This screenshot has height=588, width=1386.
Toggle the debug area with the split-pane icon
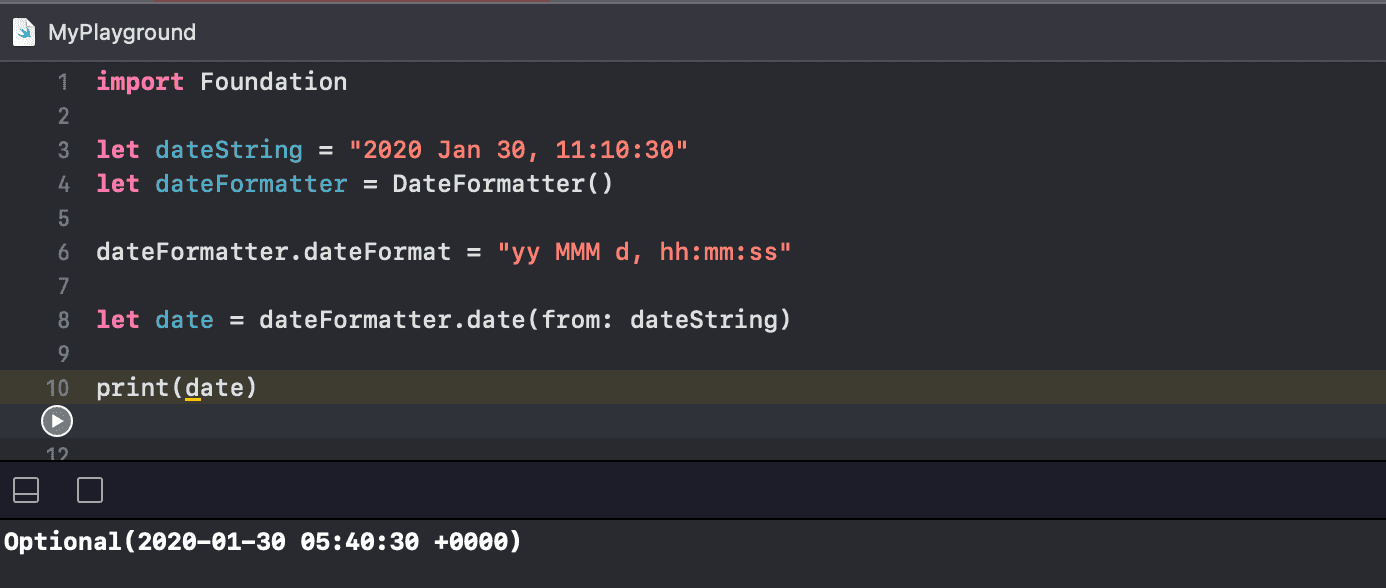point(25,490)
